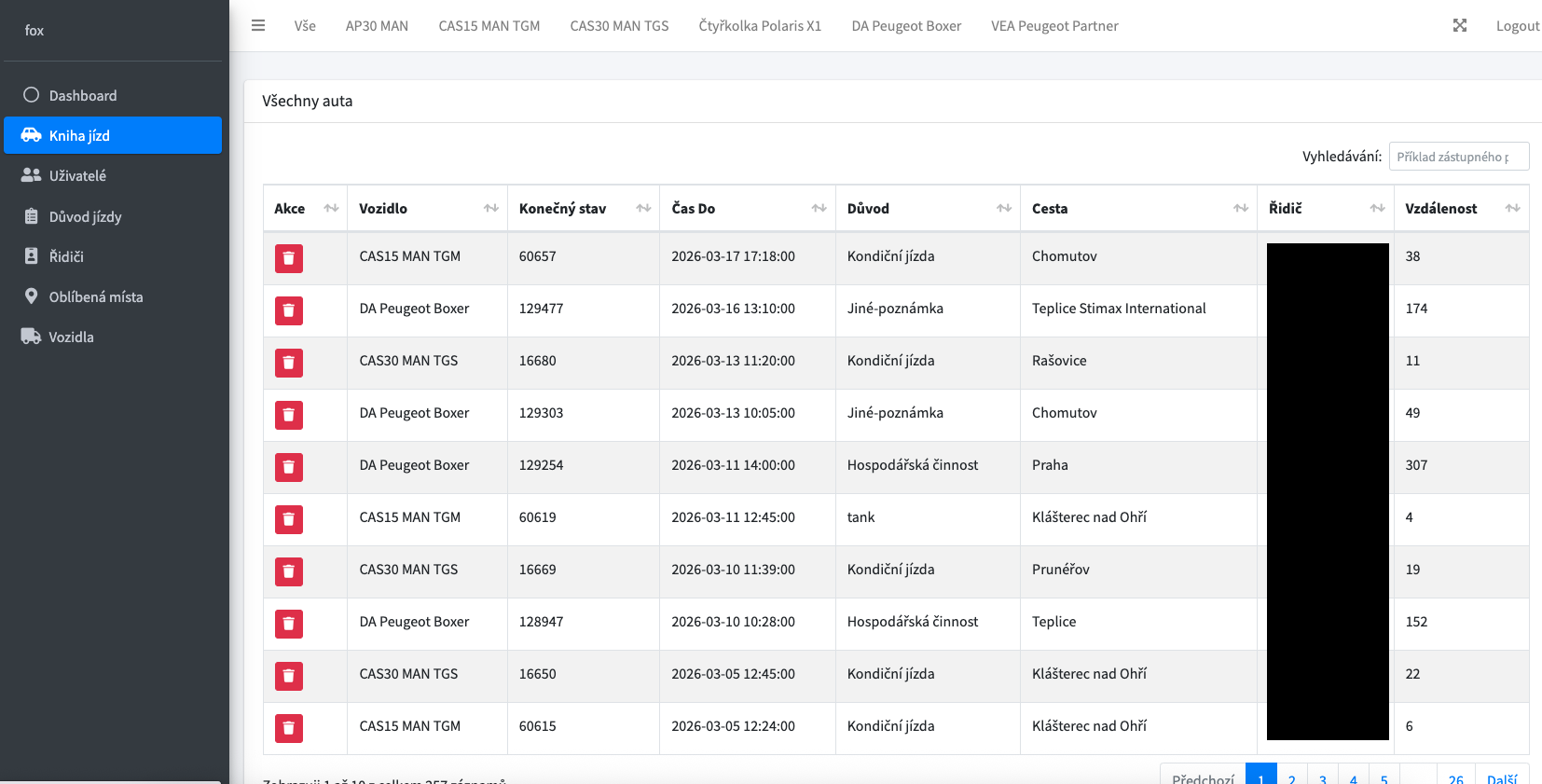Focus the Vyhledávání search field

[1458, 157]
